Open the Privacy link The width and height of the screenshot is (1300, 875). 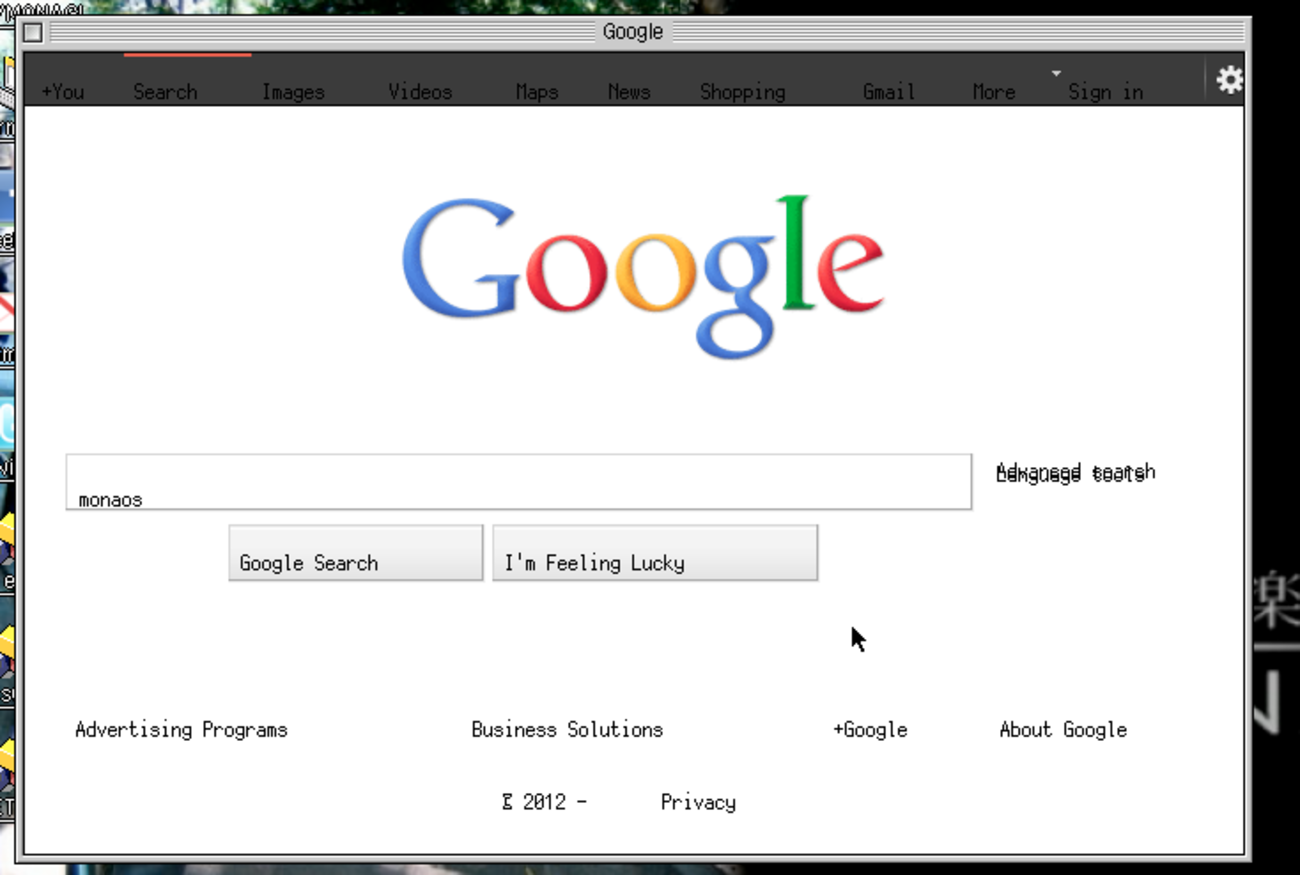(698, 802)
